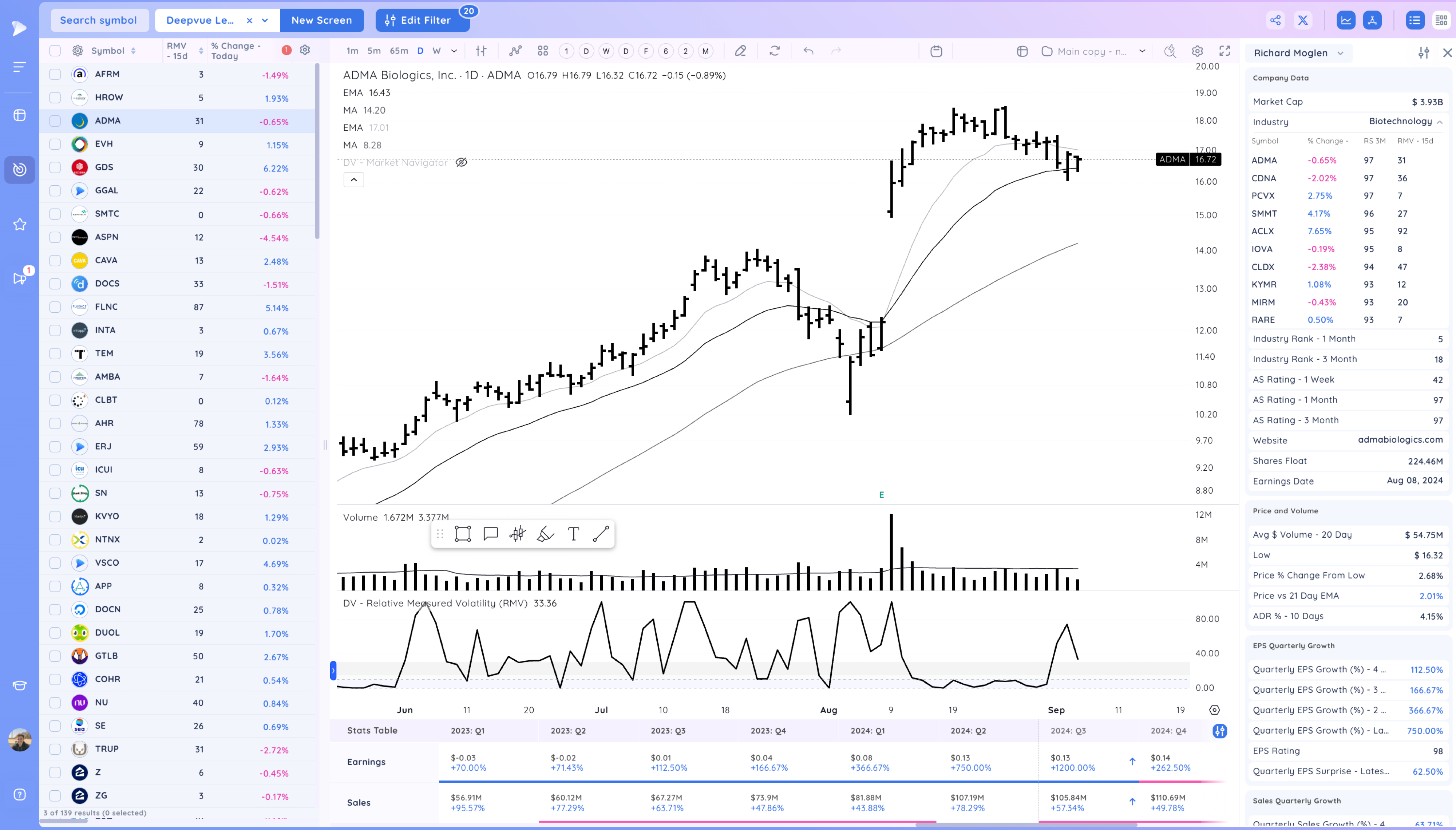Open the Edit Filter button
This screenshot has height=830, width=1456.
[422, 20]
